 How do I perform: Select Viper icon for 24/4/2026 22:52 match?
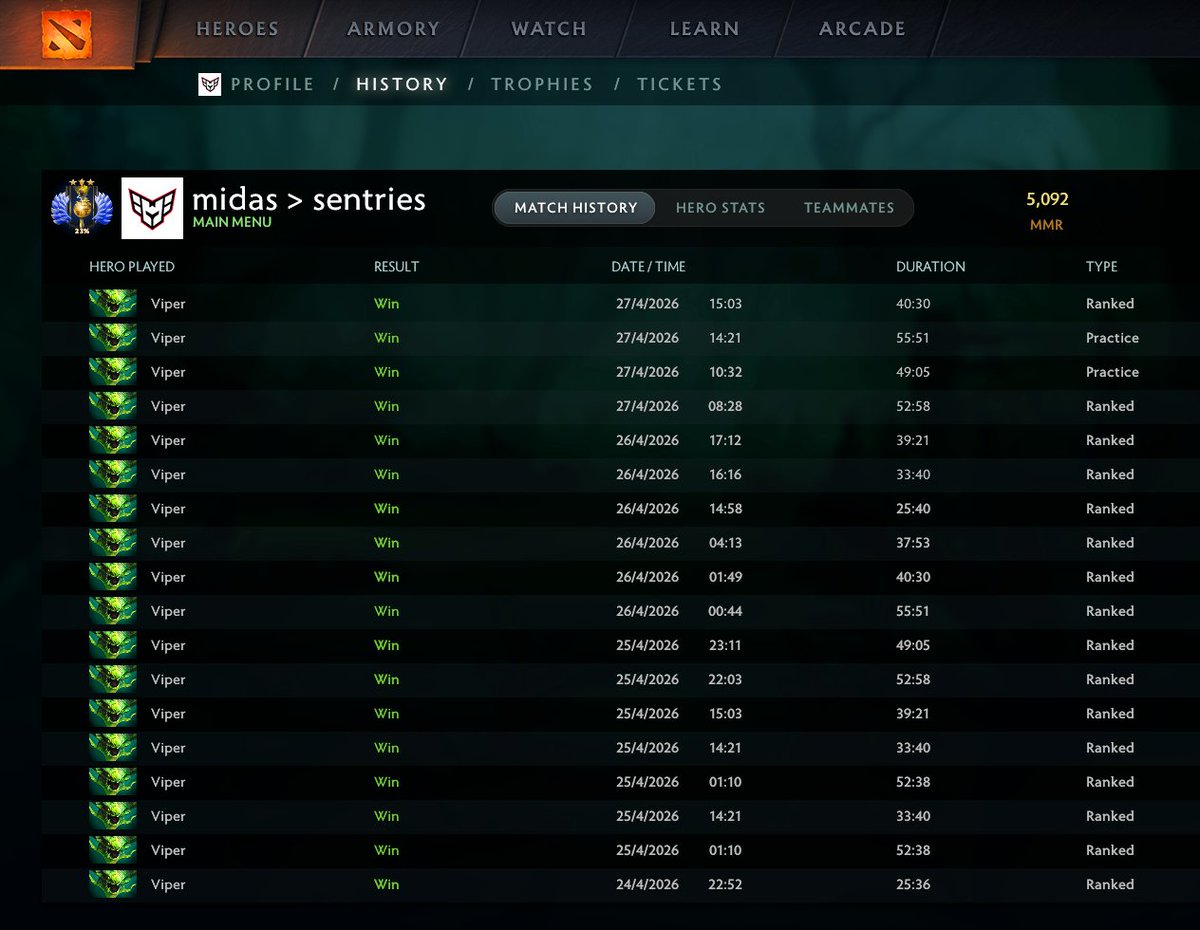pyautogui.click(x=113, y=884)
